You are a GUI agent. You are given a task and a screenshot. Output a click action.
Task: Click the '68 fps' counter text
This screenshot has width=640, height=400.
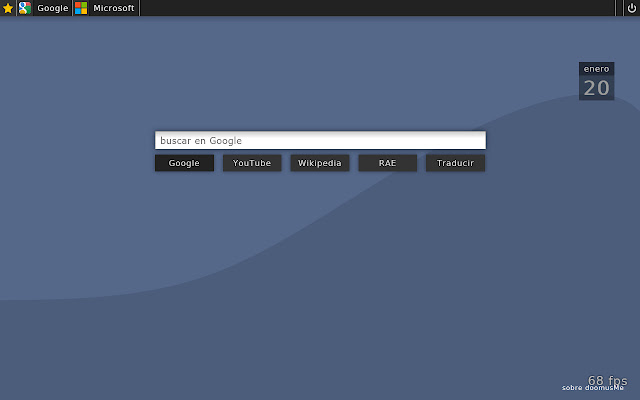[608, 381]
